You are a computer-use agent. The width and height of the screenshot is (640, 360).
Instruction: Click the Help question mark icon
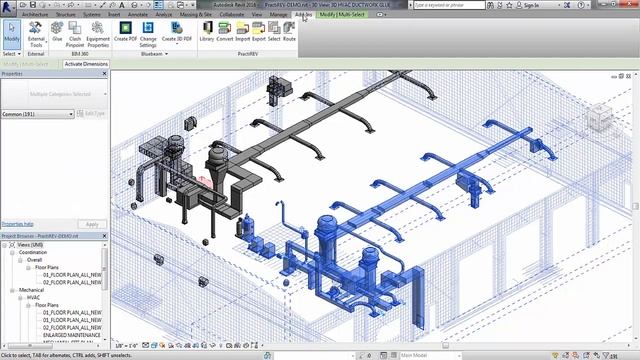coord(581,5)
